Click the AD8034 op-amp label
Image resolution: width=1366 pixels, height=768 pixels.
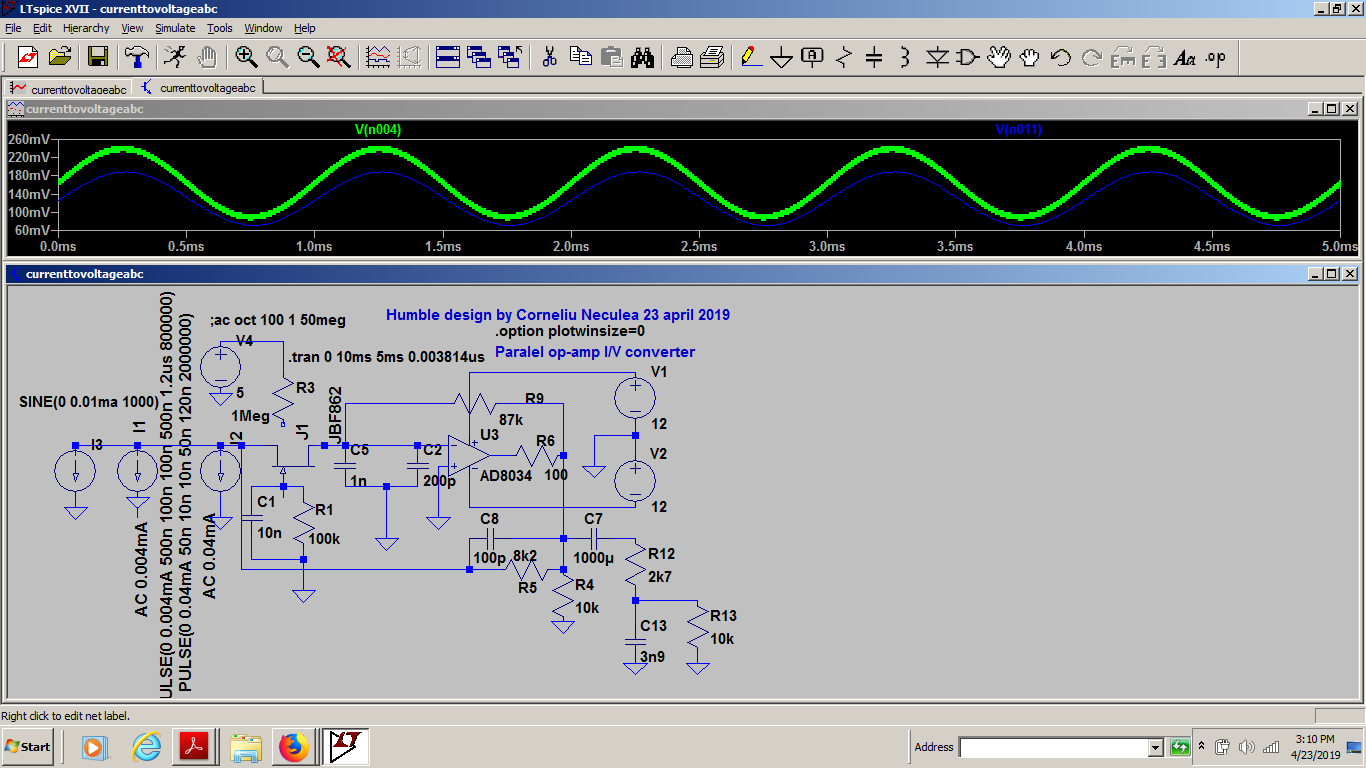tap(506, 476)
